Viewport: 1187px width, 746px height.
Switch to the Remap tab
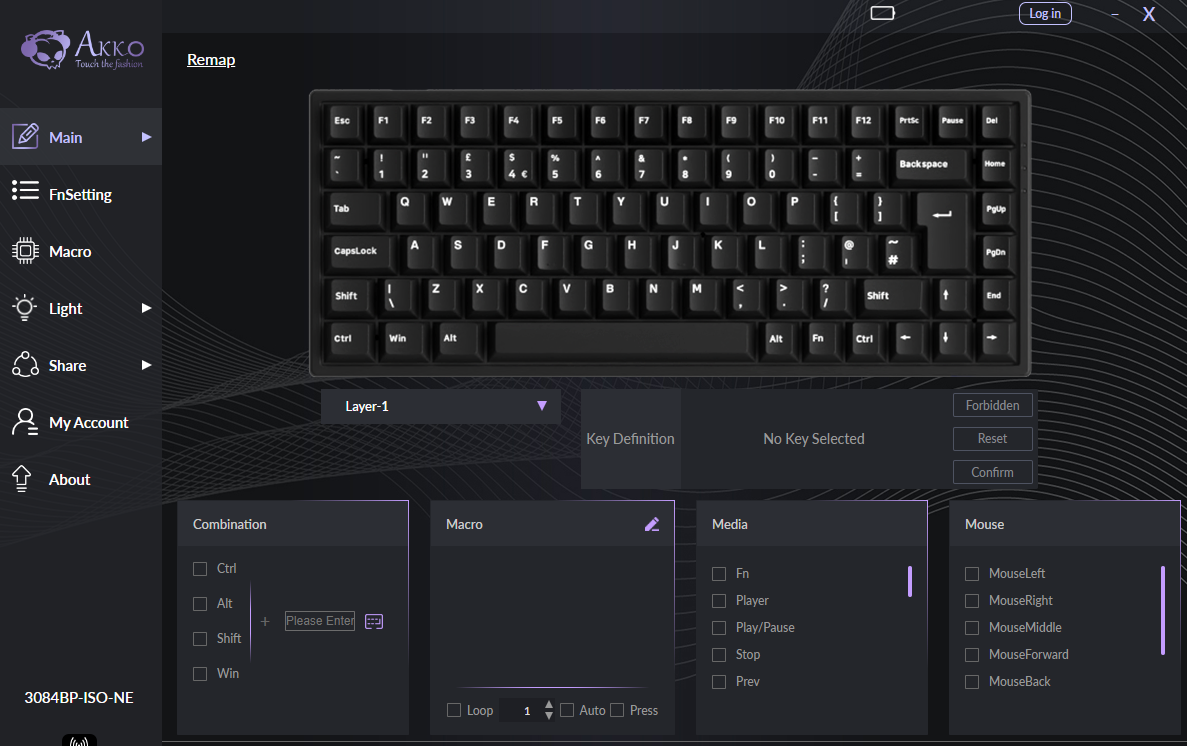click(211, 60)
